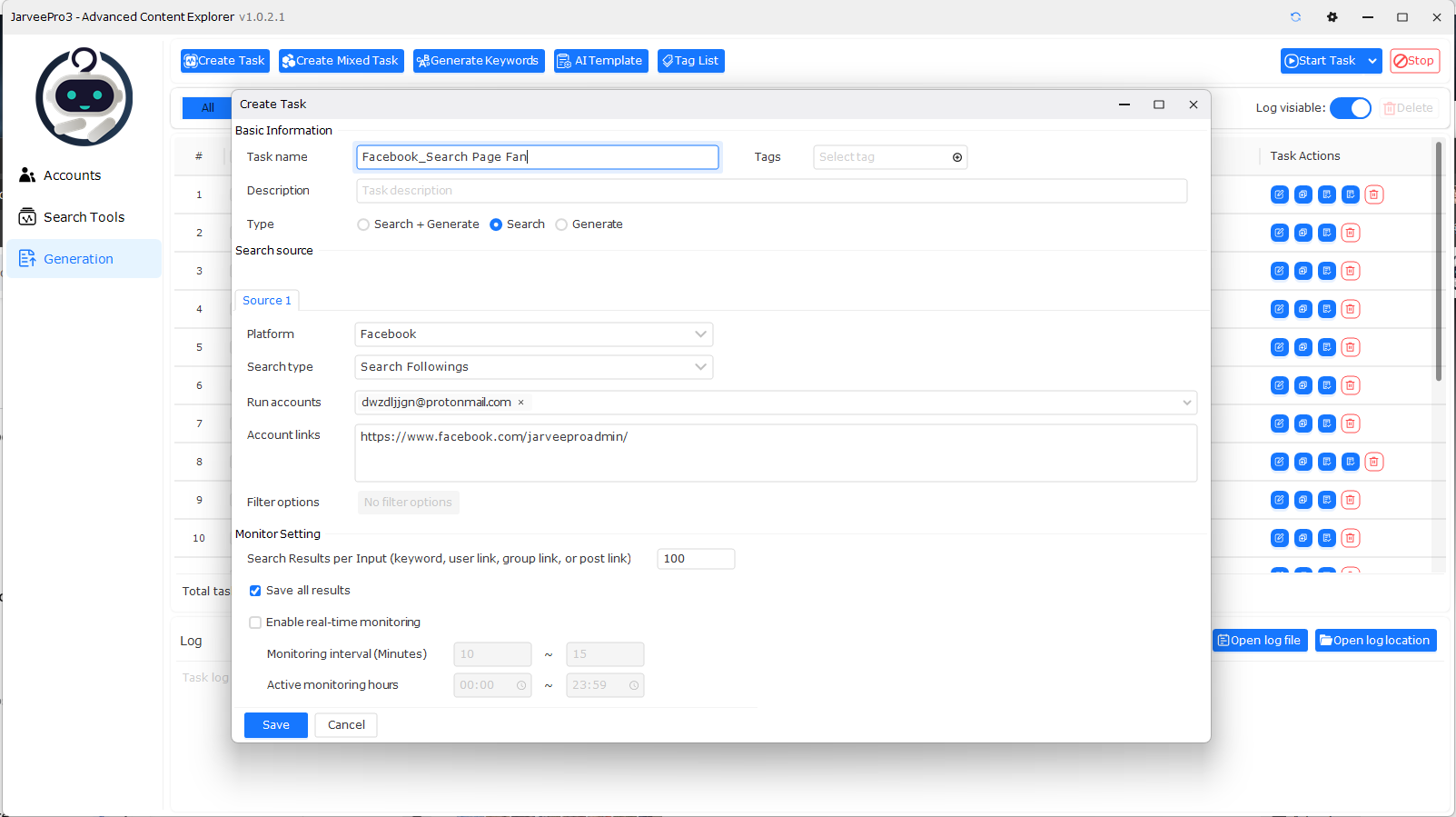1456x817 pixels.
Task: Open Search Tools in the sidebar
Action: pyautogui.click(x=84, y=217)
